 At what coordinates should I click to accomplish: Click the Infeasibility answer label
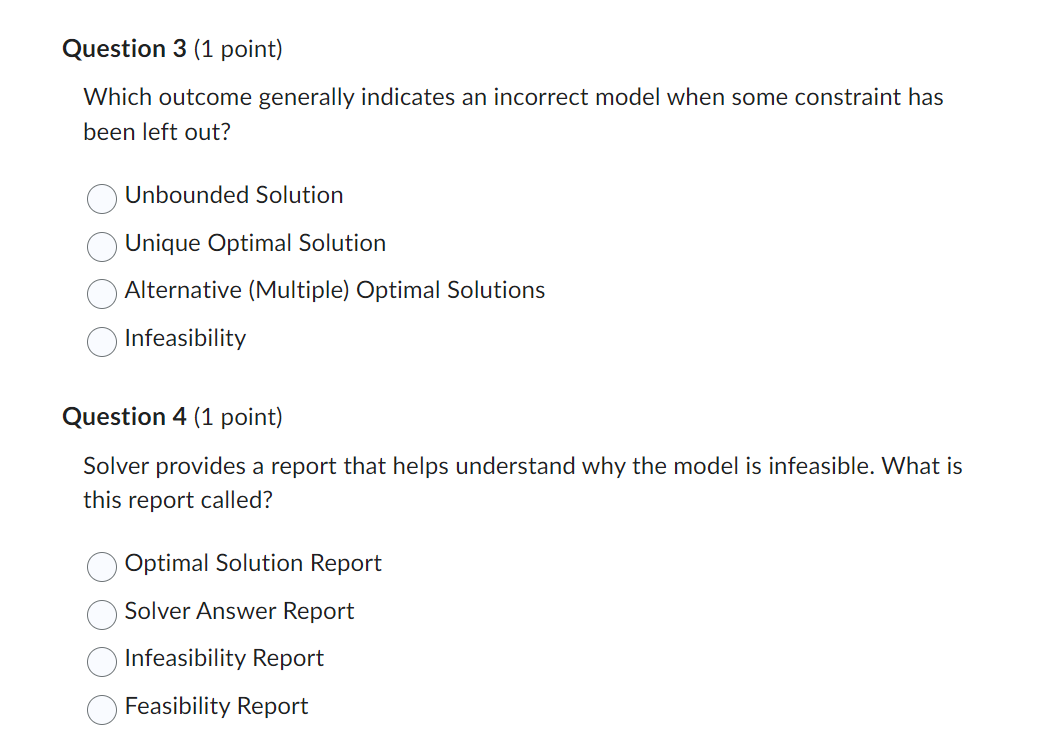(185, 338)
